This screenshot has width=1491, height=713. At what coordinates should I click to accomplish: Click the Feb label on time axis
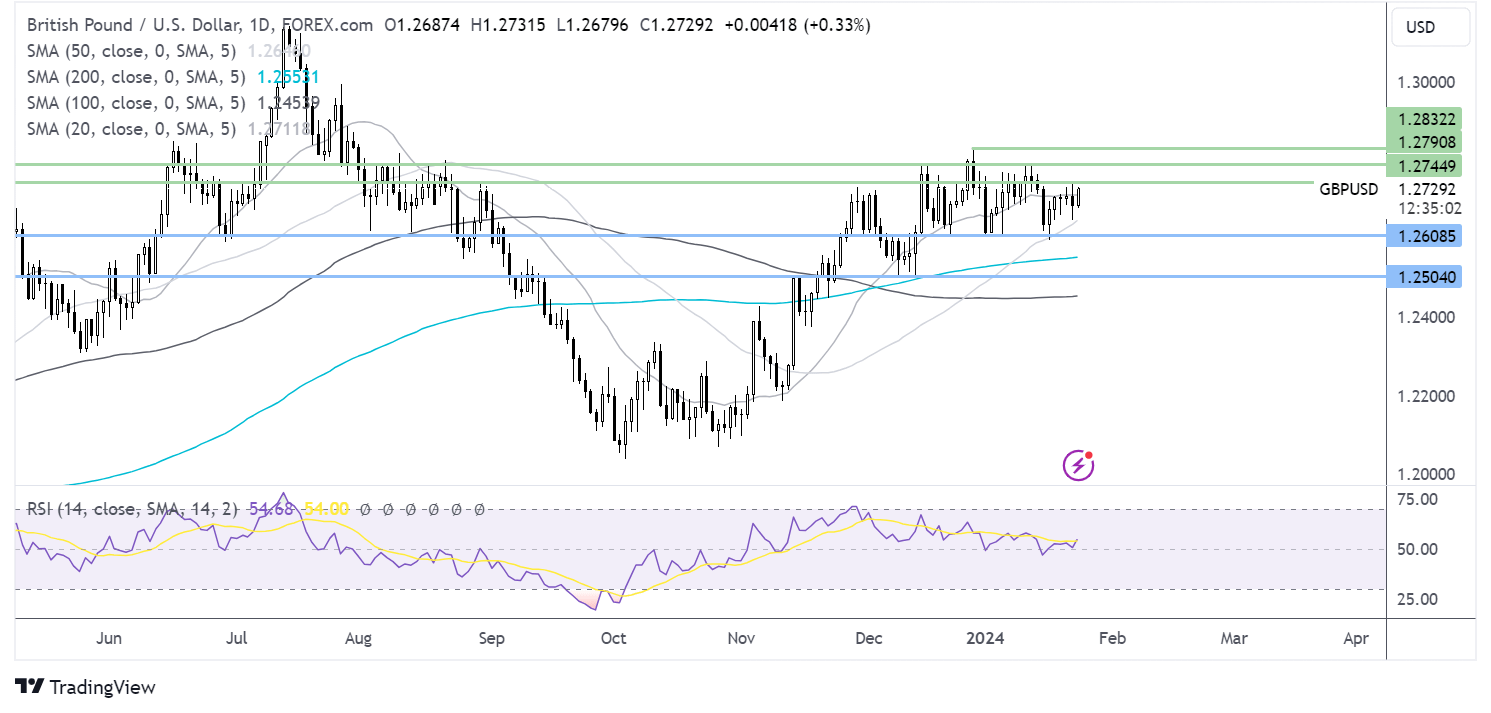click(x=1112, y=639)
